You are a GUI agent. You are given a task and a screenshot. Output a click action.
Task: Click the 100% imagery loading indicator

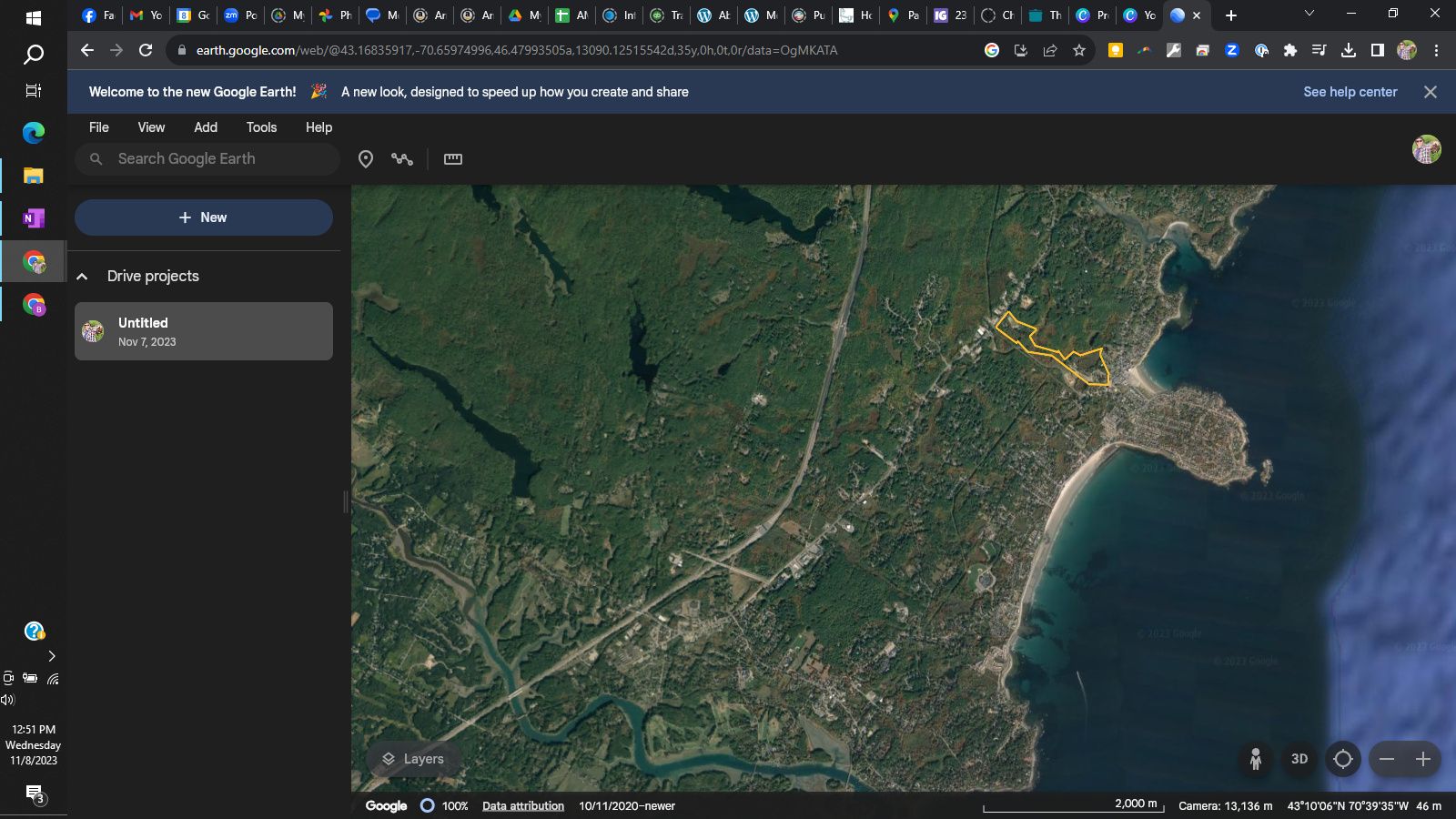tap(444, 806)
